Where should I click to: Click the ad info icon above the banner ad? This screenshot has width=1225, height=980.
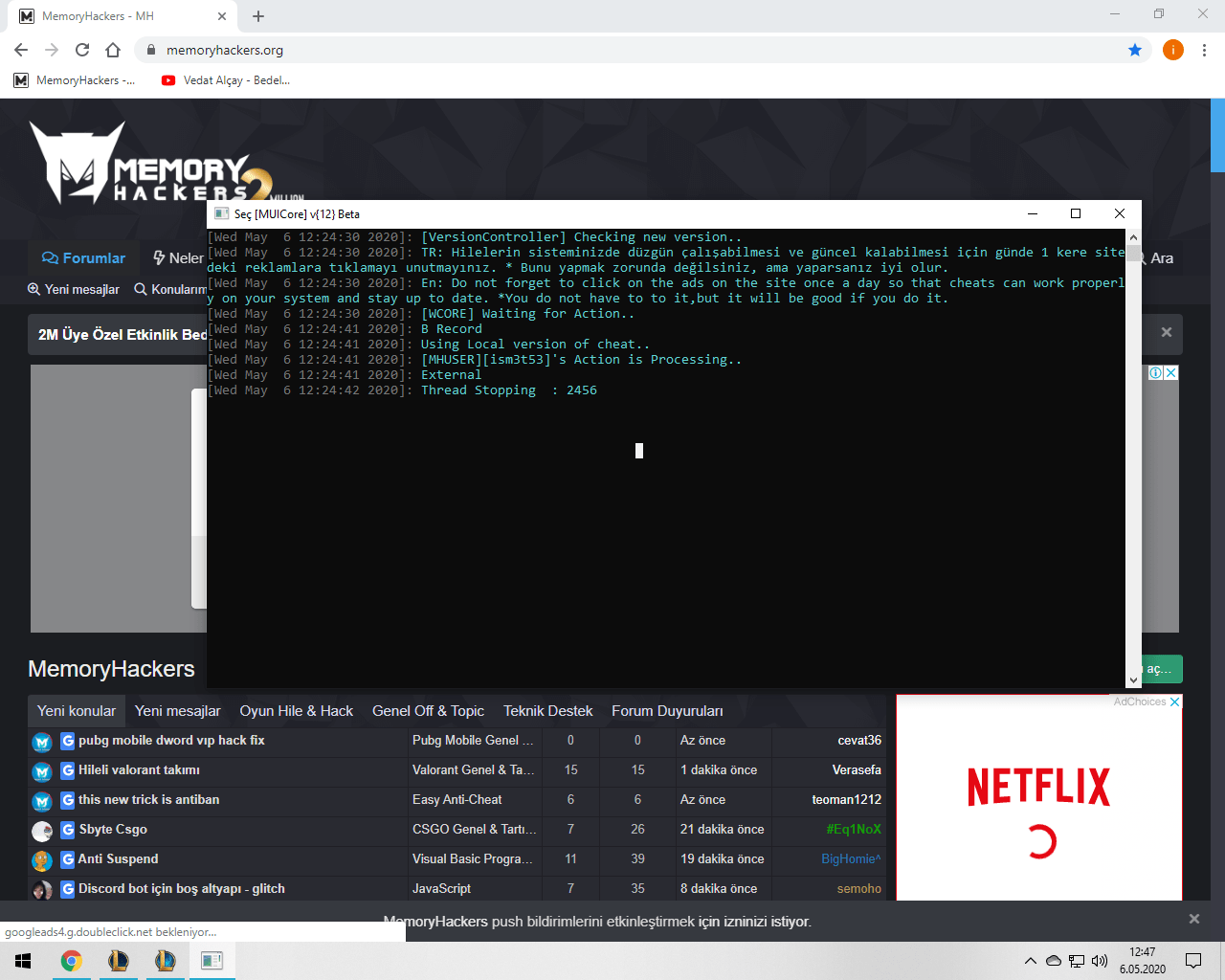click(1156, 372)
